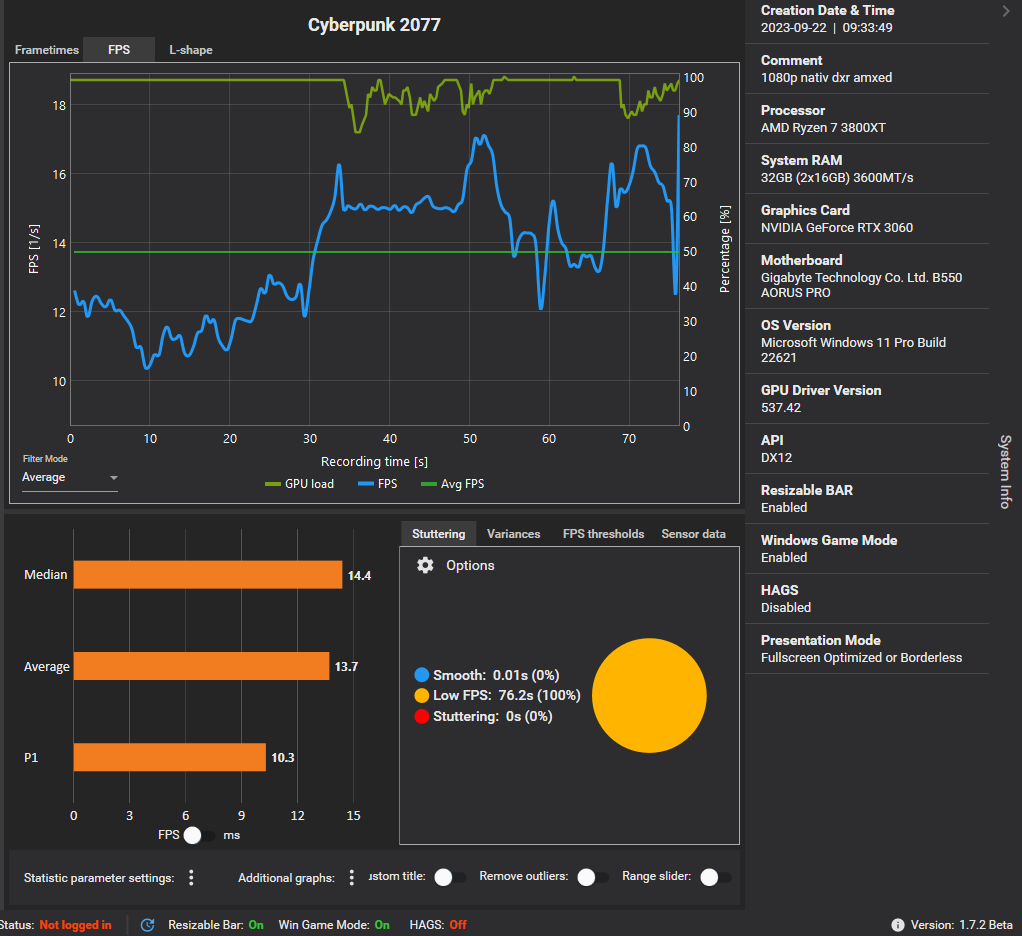Click the 'Recording time [s]' axis label
This screenshot has width=1022, height=936.
pyautogui.click(x=374, y=461)
